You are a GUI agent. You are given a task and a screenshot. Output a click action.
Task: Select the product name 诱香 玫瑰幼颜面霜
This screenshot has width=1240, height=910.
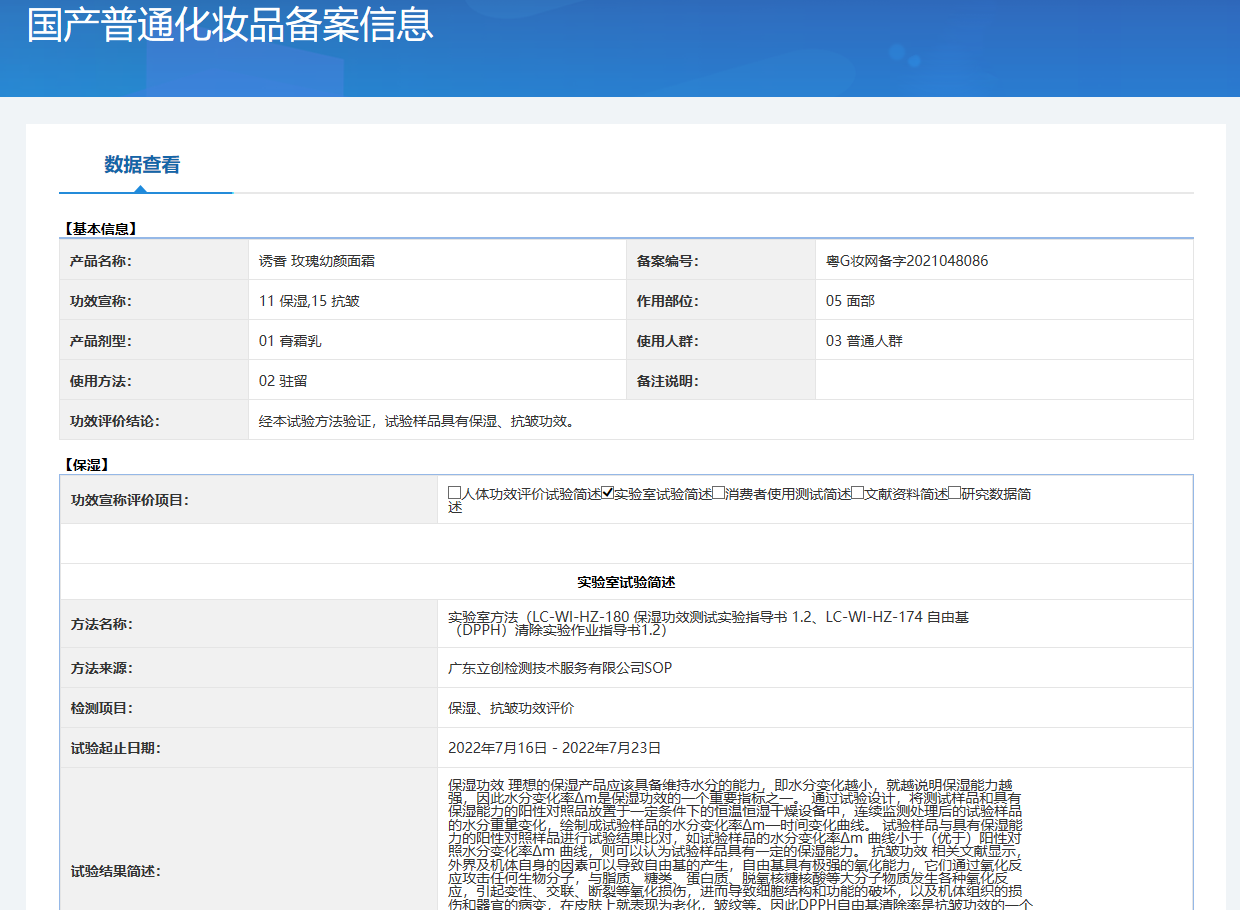click(317, 261)
